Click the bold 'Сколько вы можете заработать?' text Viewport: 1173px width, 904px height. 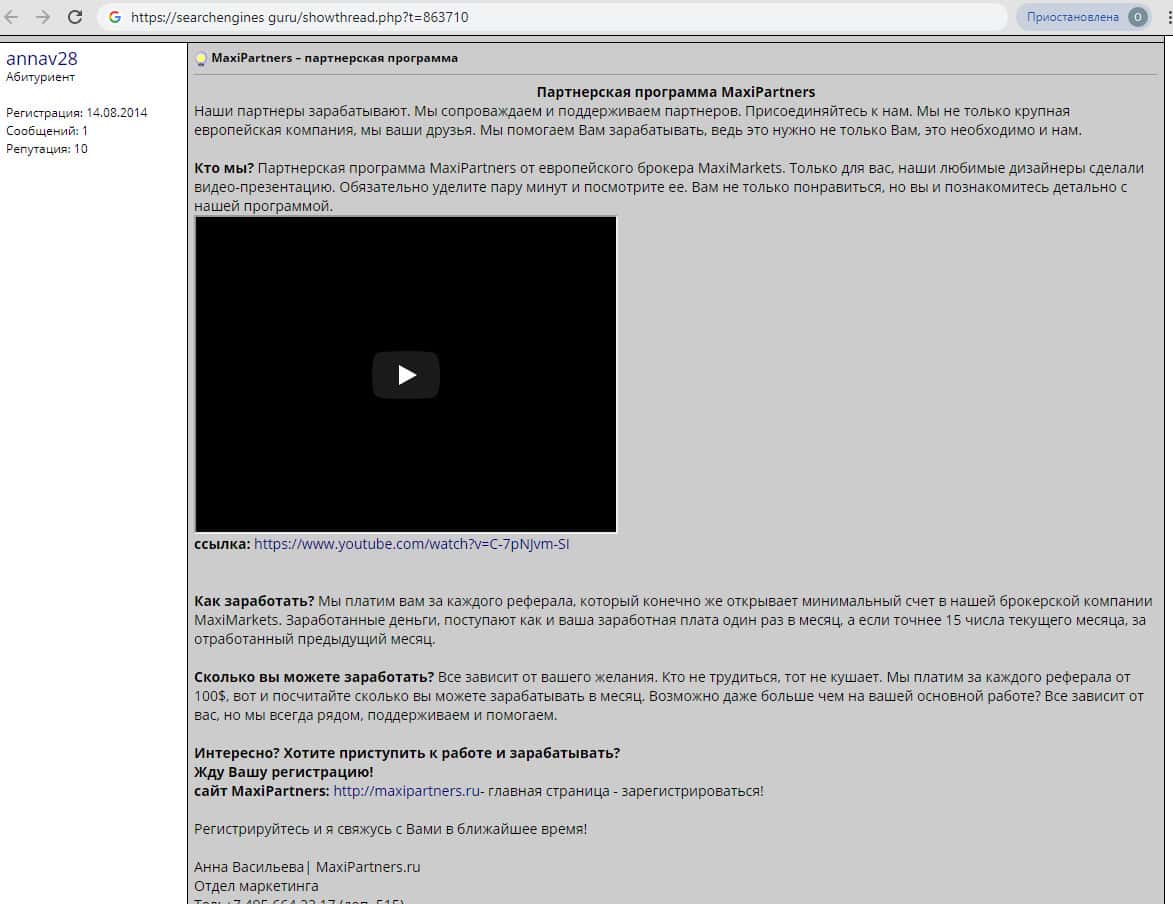pos(314,677)
